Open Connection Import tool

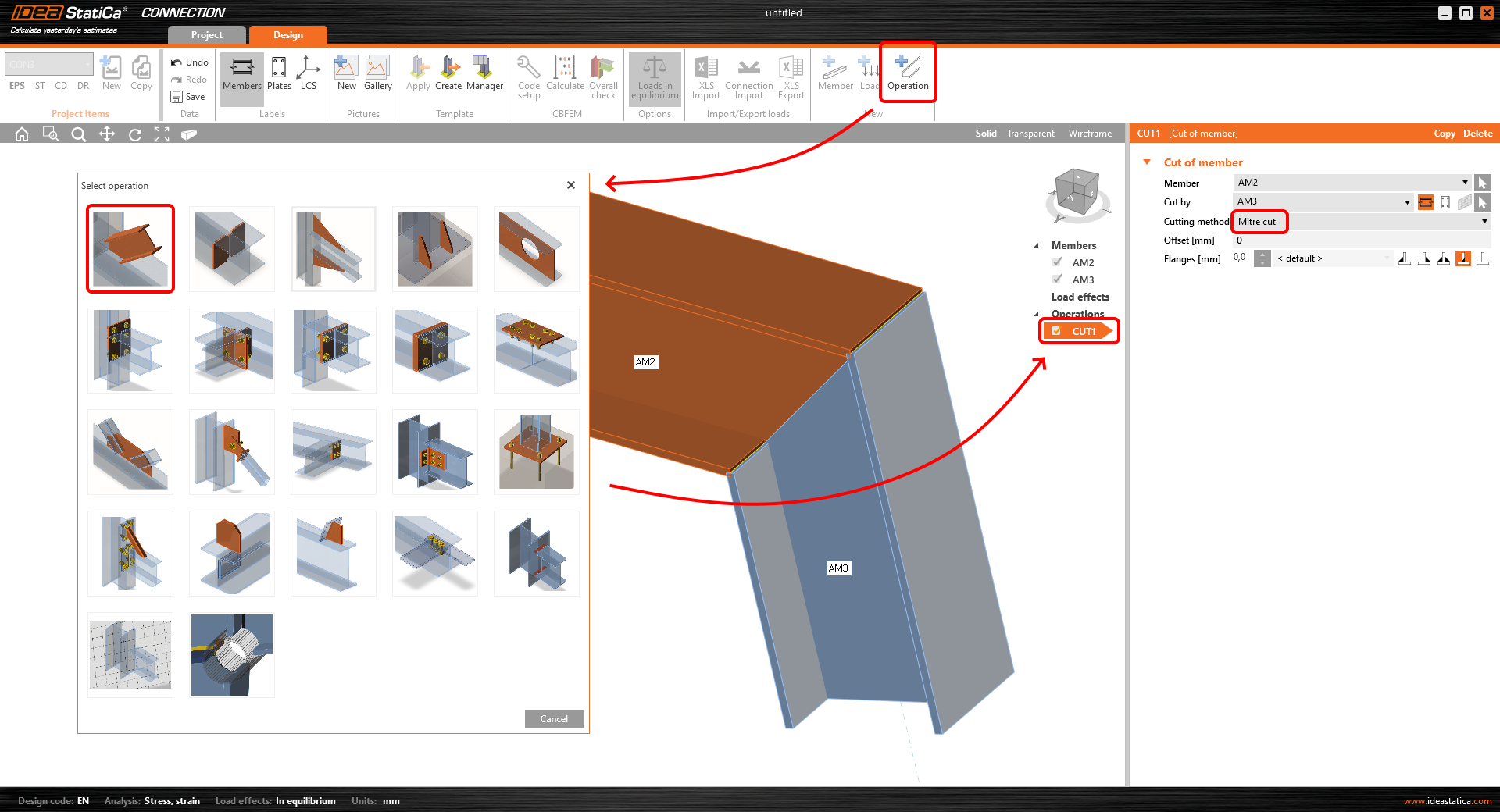pyautogui.click(x=748, y=77)
